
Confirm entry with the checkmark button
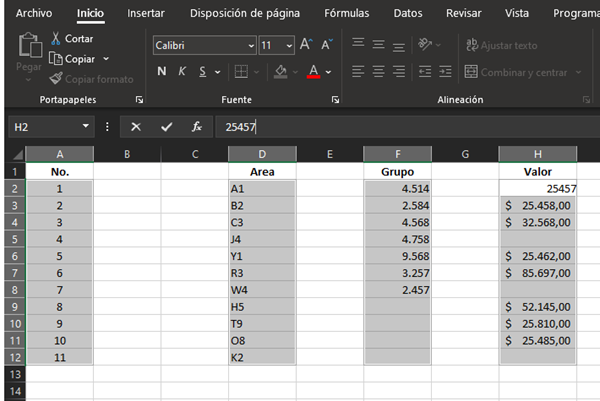[x=166, y=127]
